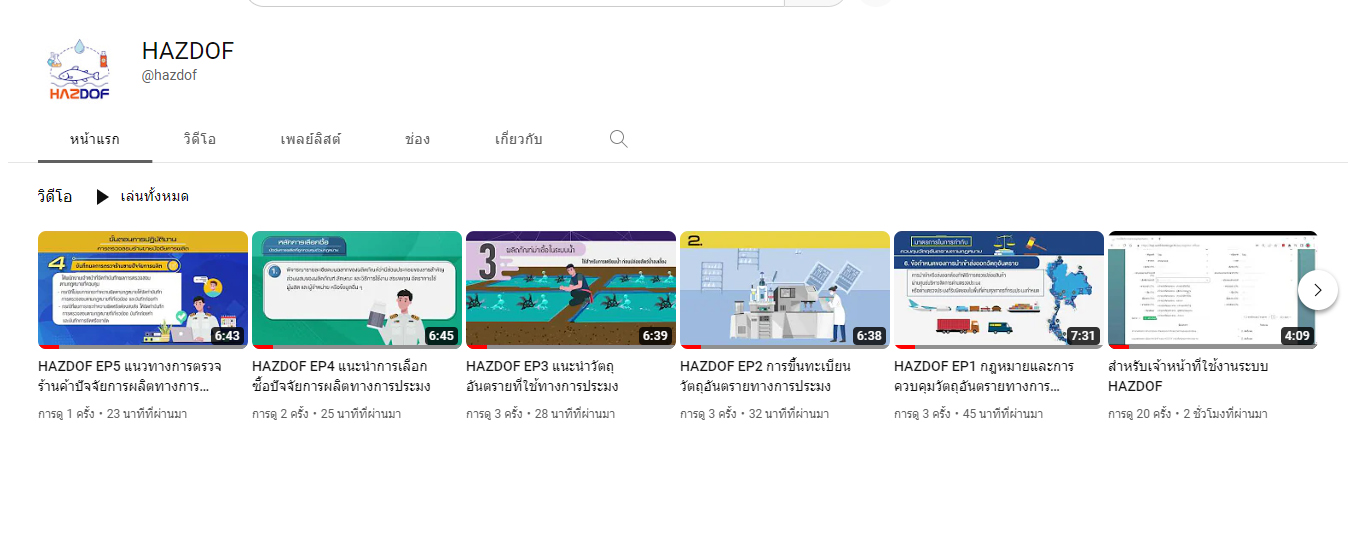Click the HAZDOF channel name heading

[188, 51]
